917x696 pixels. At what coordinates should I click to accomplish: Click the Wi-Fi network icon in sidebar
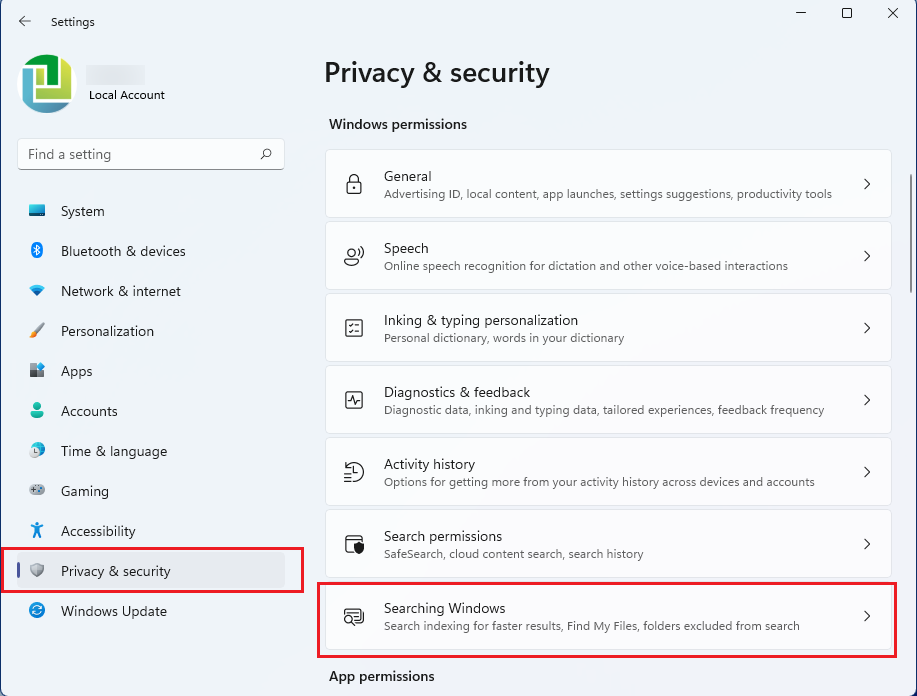click(x=37, y=291)
